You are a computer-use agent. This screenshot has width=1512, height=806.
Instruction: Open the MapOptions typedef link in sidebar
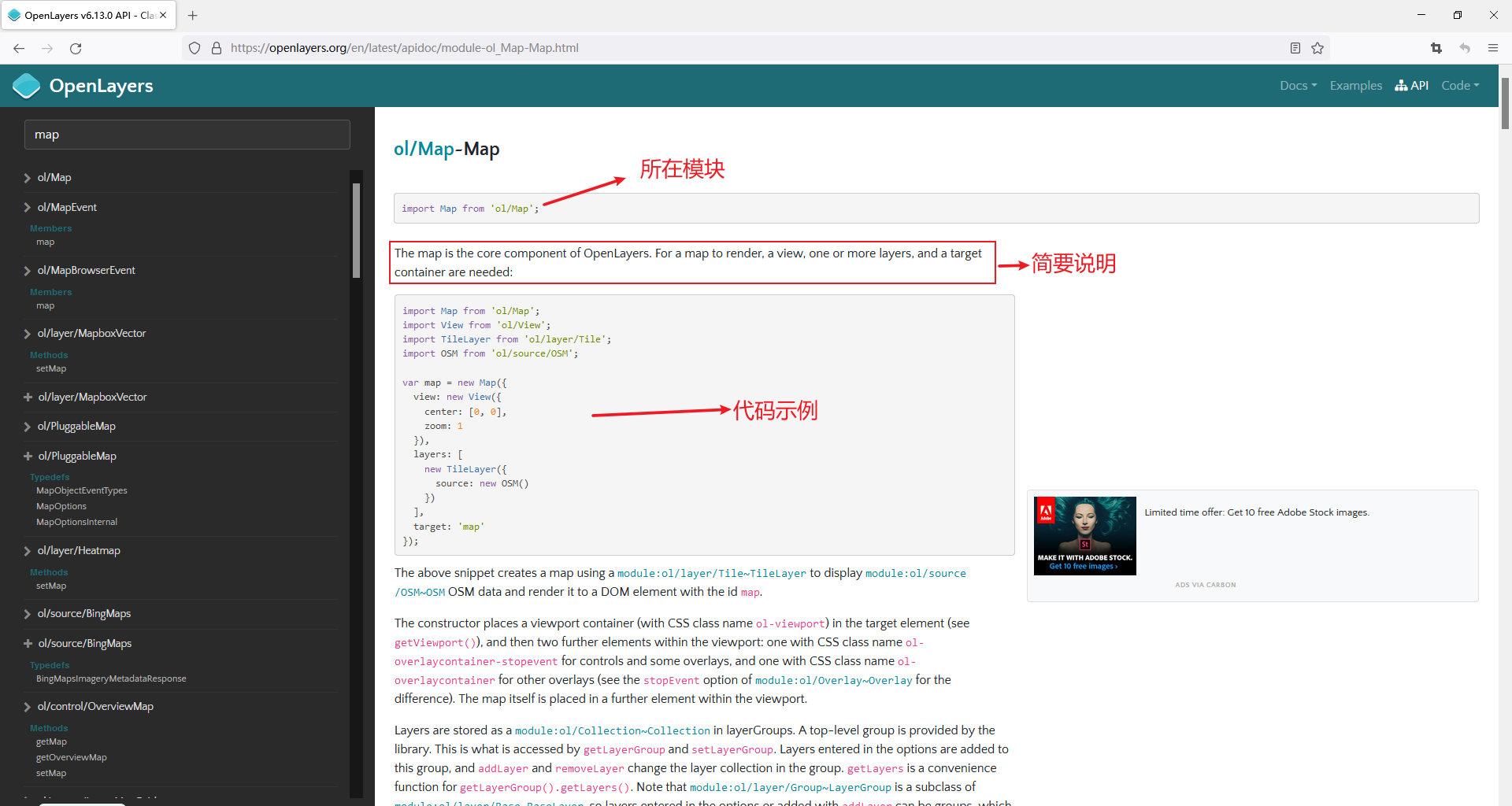(61, 506)
